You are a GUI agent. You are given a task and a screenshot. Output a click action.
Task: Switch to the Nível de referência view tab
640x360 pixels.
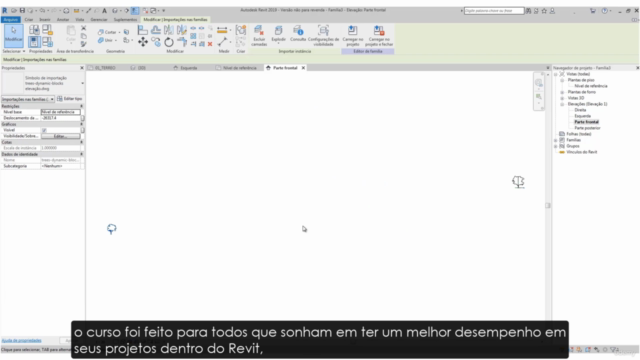click(239, 68)
